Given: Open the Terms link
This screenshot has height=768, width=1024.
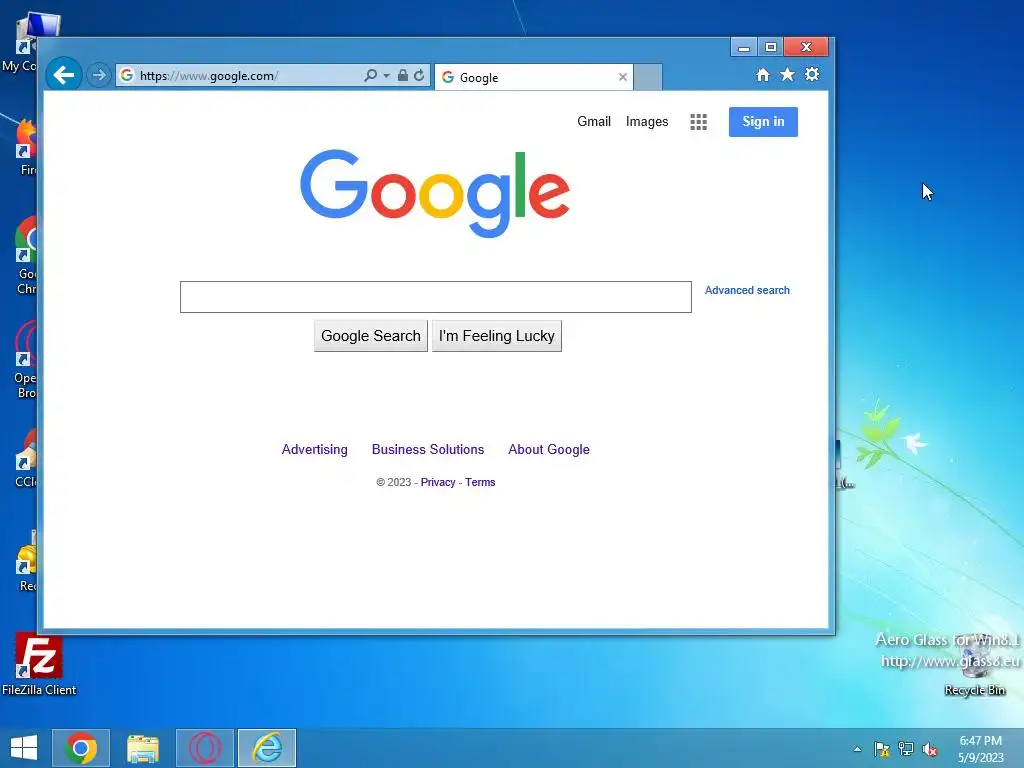Looking at the screenshot, I should coord(480,482).
